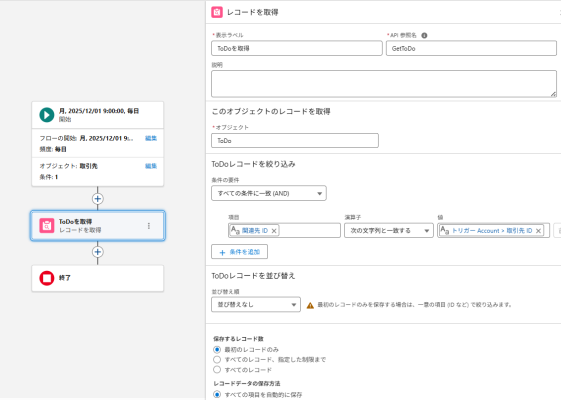561x400 pixels.
Task: Click the green Start play icon
Action: (47, 115)
